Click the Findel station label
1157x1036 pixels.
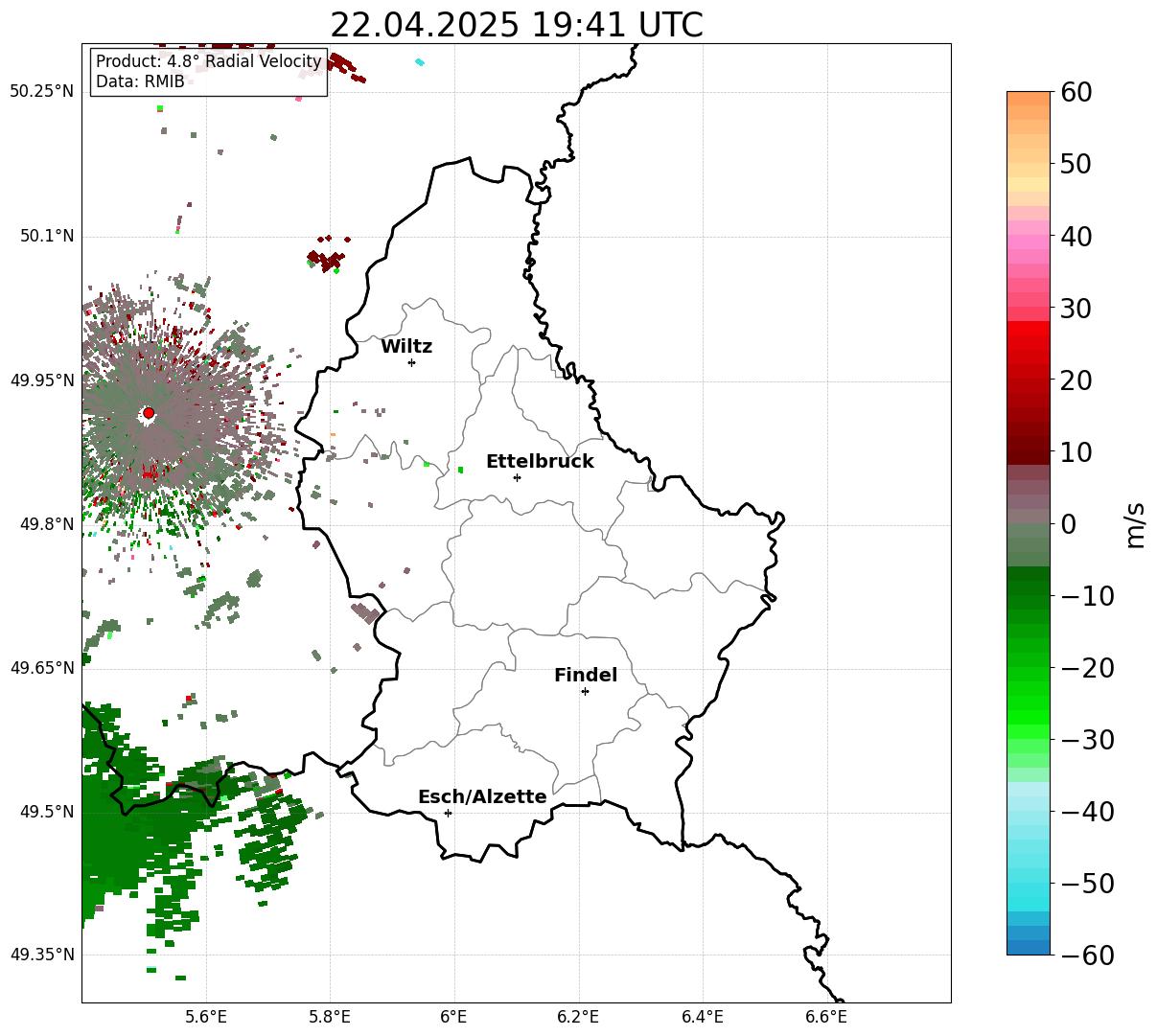coord(586,676)
